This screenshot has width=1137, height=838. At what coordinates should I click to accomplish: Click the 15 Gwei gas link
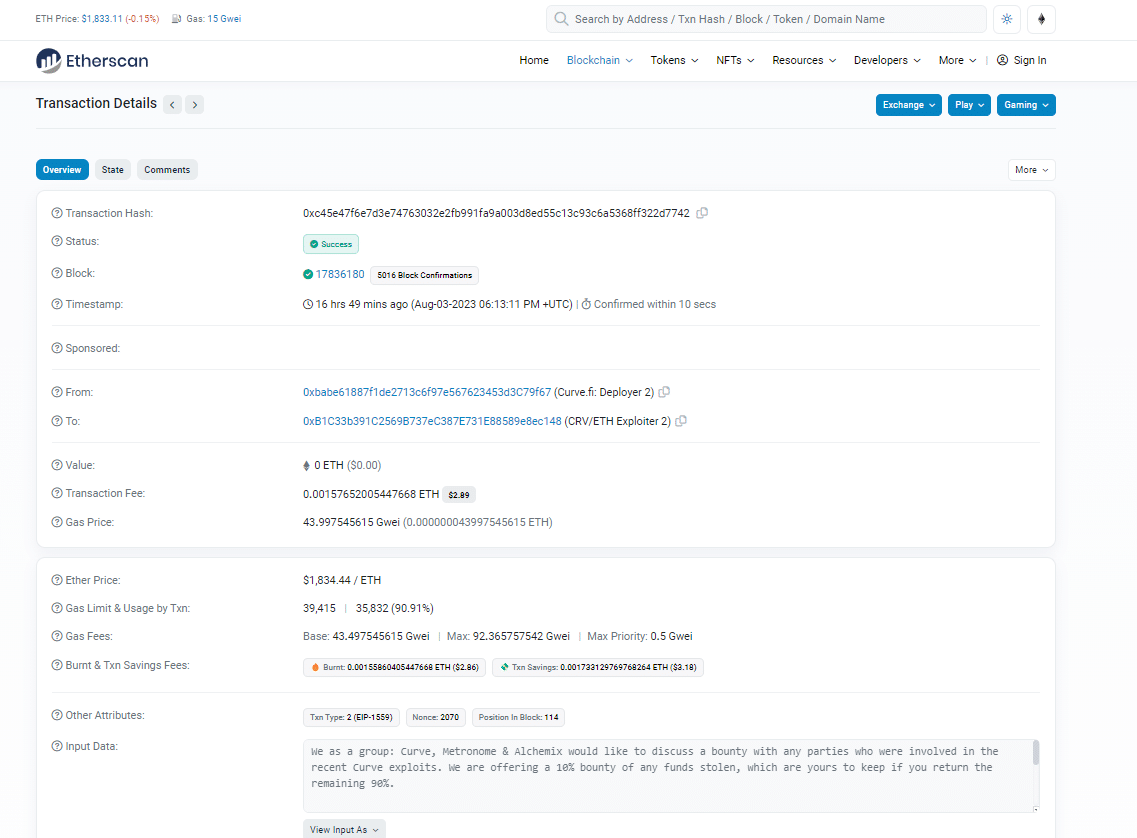(x=224, y=19)
